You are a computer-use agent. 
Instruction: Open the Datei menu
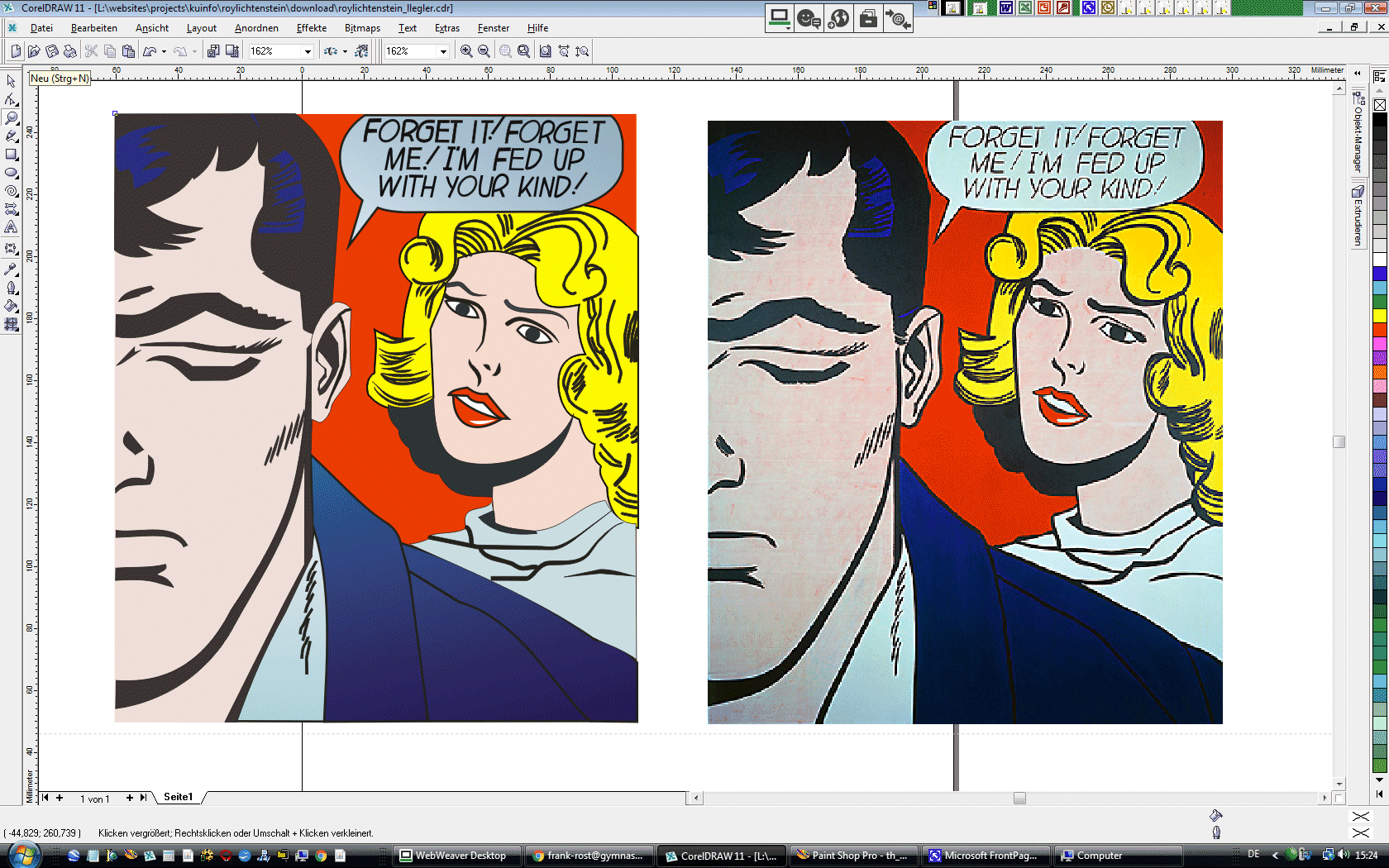41,28
